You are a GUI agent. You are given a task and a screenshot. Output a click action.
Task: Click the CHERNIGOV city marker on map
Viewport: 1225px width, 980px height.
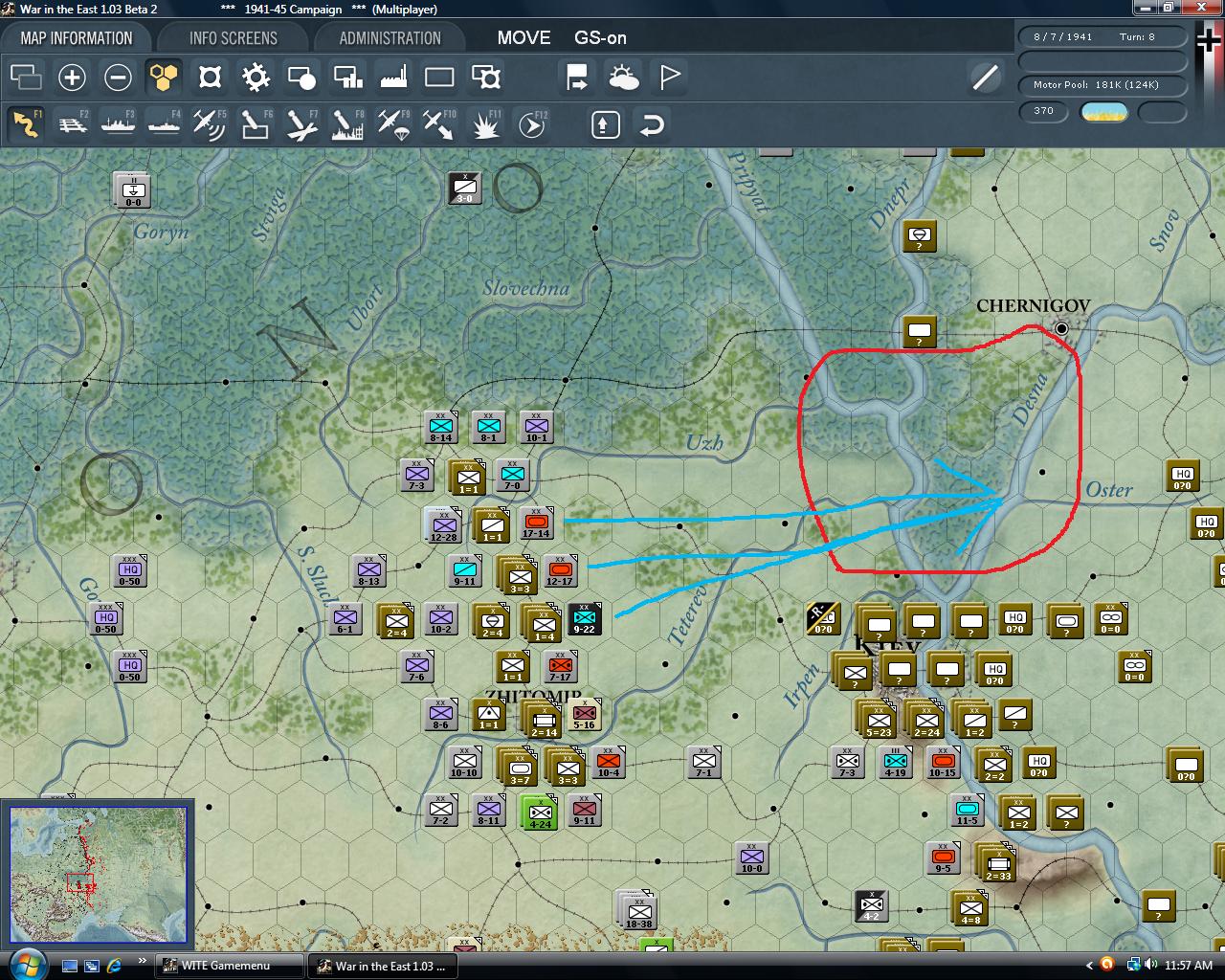[1060, 328]
